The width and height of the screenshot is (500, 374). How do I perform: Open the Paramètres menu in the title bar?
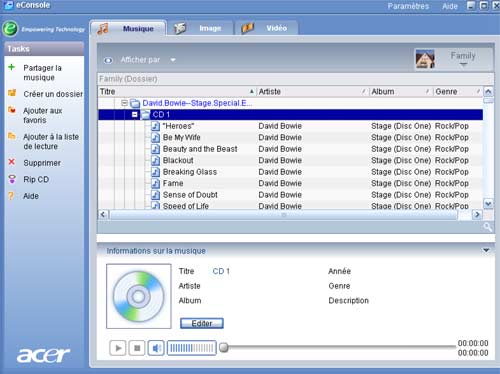[x=408, y=6]
